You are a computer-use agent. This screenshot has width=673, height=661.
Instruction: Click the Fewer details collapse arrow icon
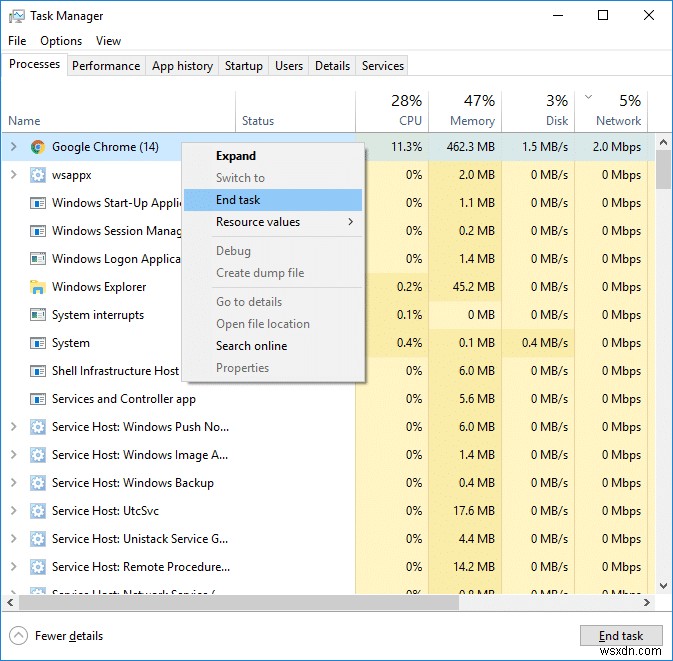(x=18, y=636)
